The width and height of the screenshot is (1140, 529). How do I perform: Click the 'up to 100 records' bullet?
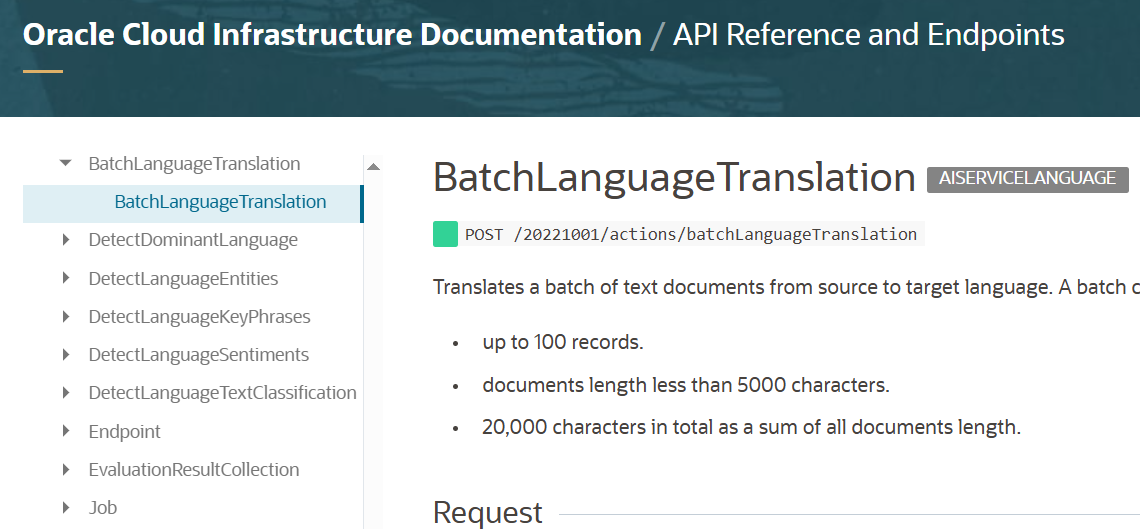(563, 342)
